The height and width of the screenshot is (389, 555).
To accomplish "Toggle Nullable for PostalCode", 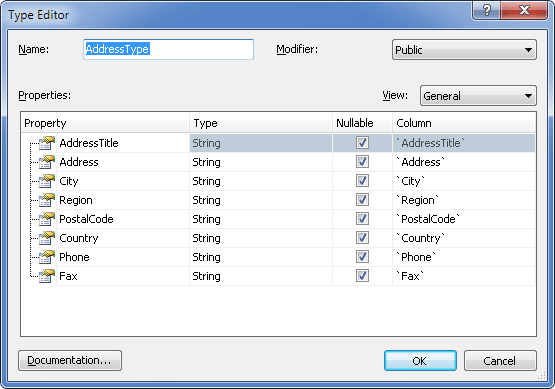I will 362,219.
